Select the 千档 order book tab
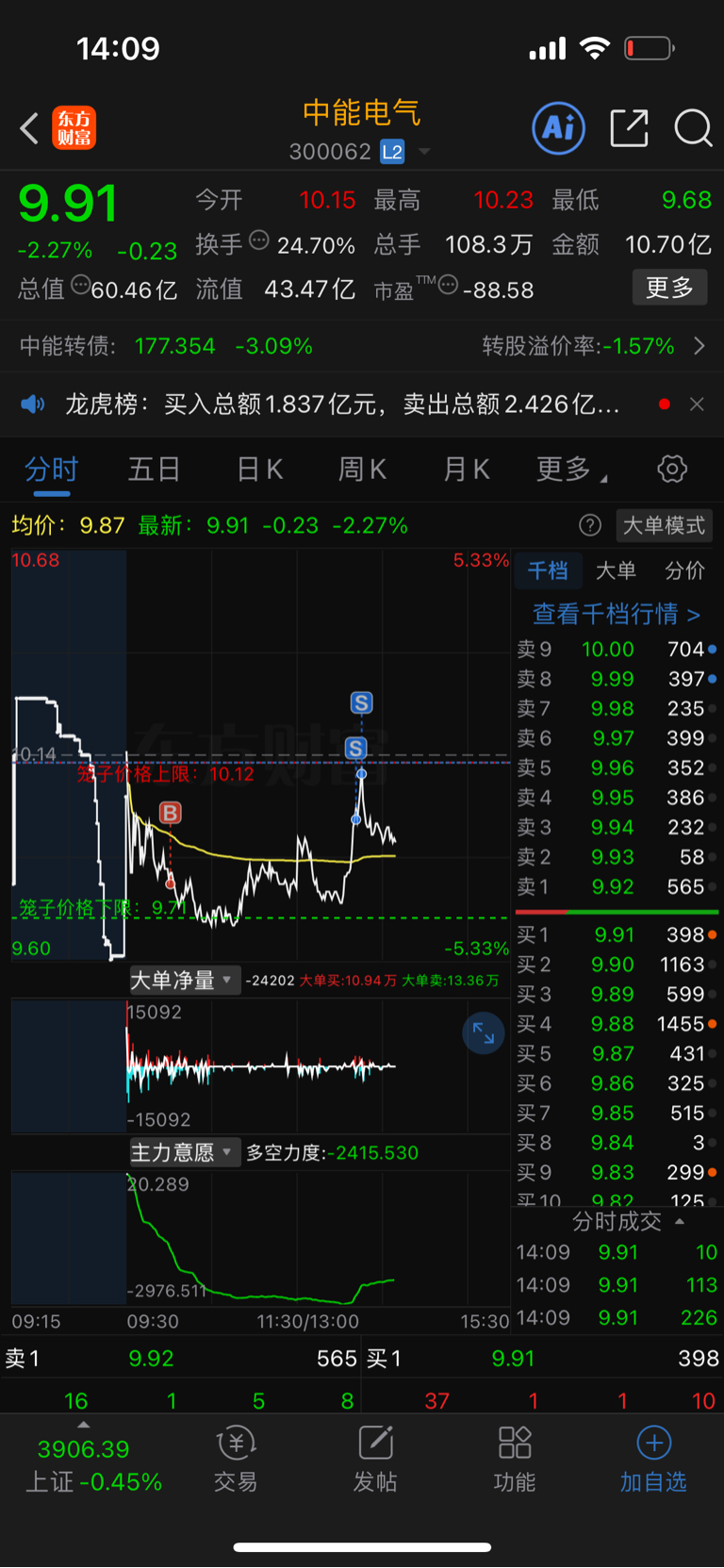Viewport: 724px width, 1568px height. 548,569
